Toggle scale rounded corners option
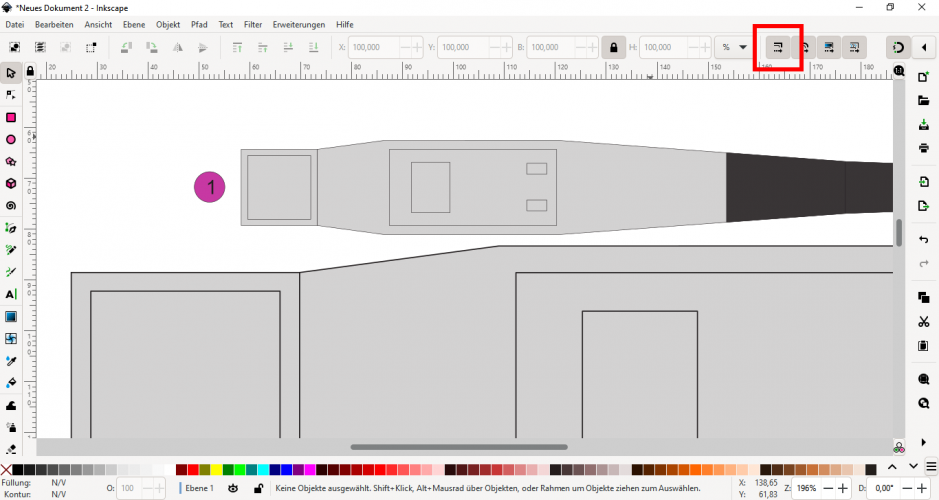The width and height of the screenshot is (939, 500). (x=804, y=47)
